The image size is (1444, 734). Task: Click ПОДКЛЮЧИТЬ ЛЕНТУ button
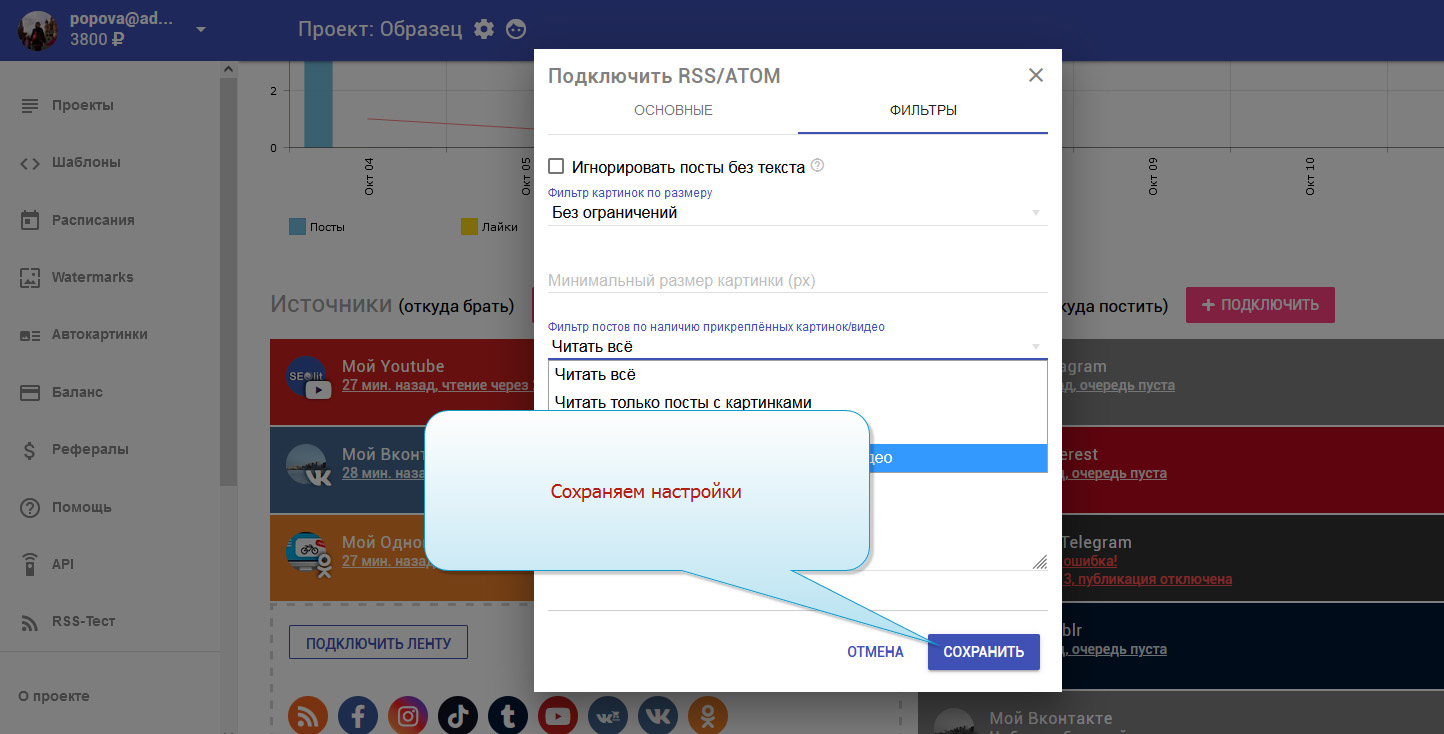(x=378, y=643)
